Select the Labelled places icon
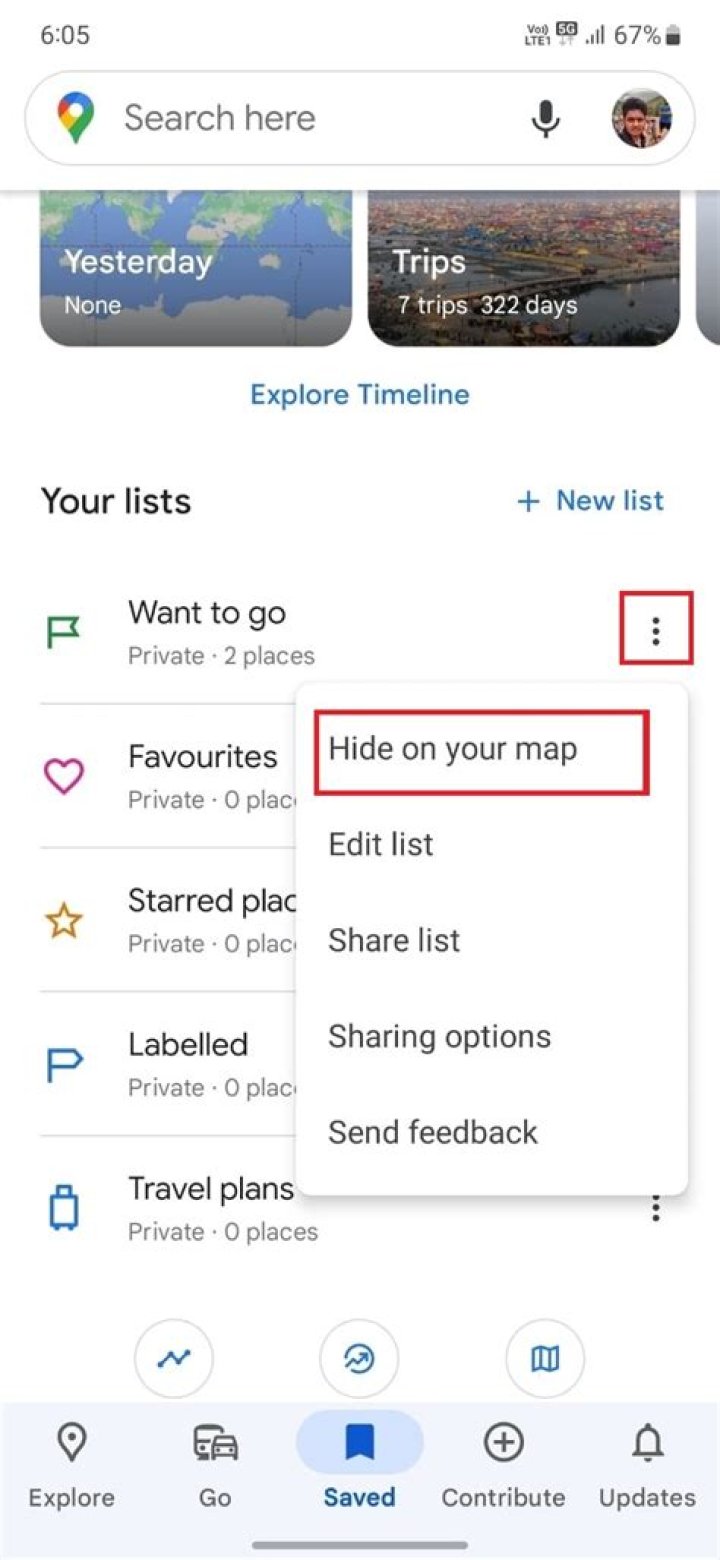The image size is (720, 1560). 63,1063
